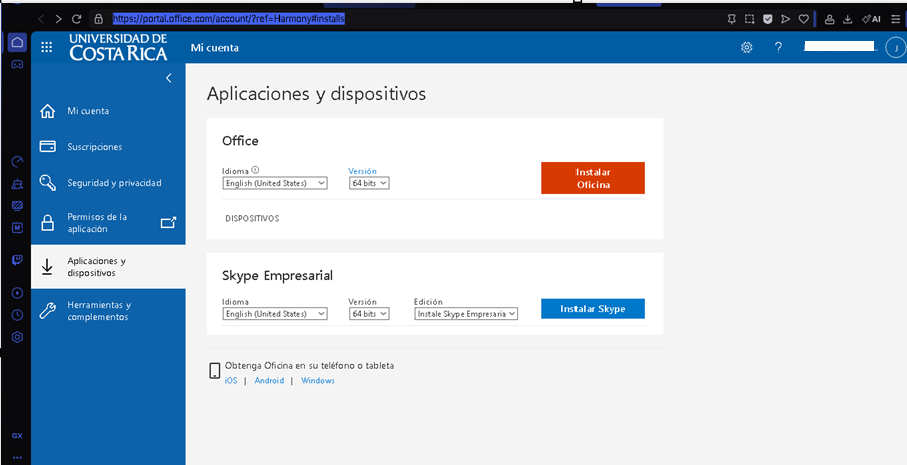The height and width of the screenshot is (465, 907).
Task: Click the padlock icon beside Permisos de la aplicación
Action: [47, 223]
